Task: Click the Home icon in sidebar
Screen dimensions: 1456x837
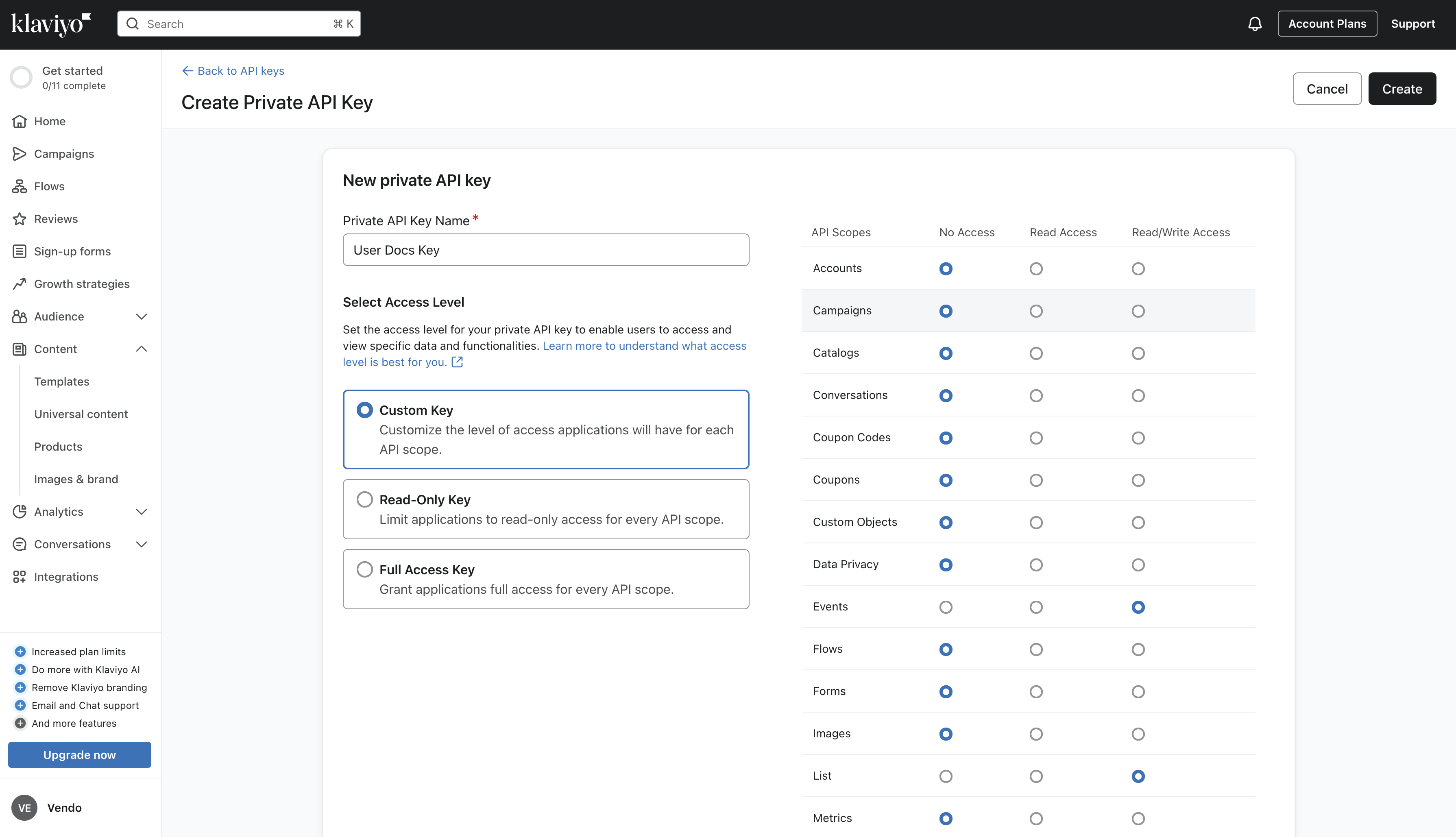Action: pyautogui.click(x=20, y=121)
